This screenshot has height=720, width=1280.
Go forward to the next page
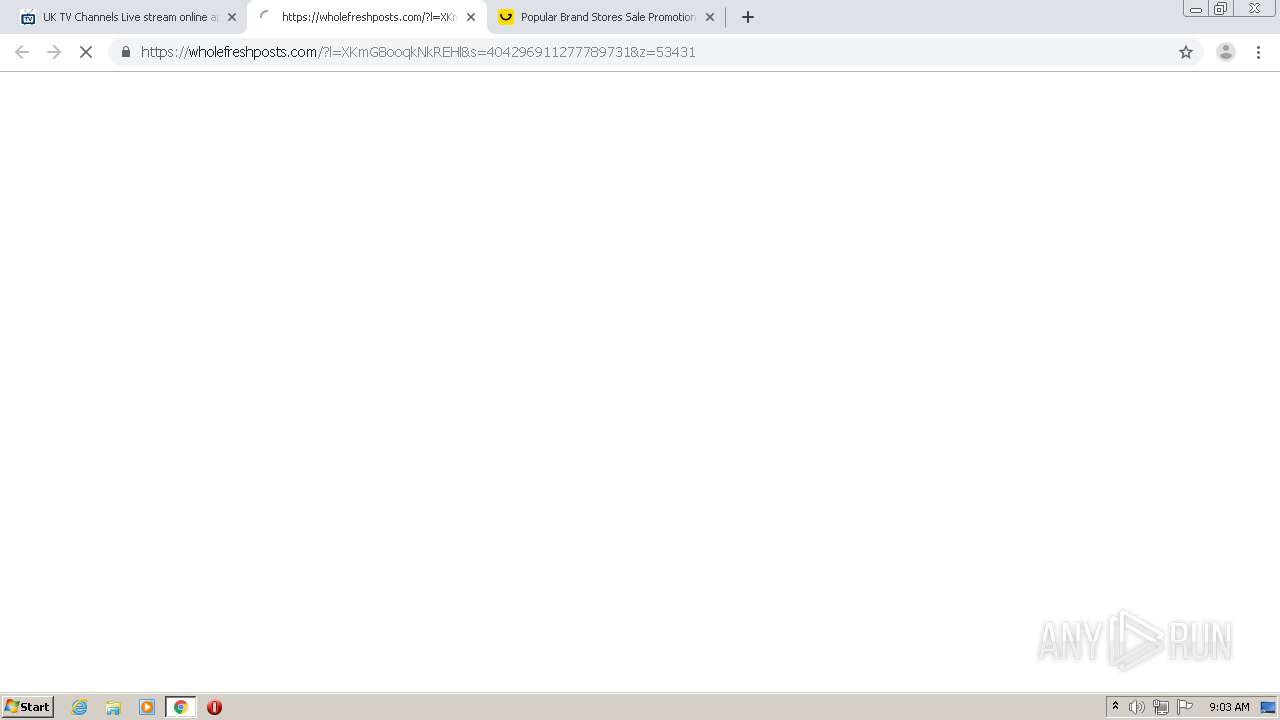pos(54,52)
